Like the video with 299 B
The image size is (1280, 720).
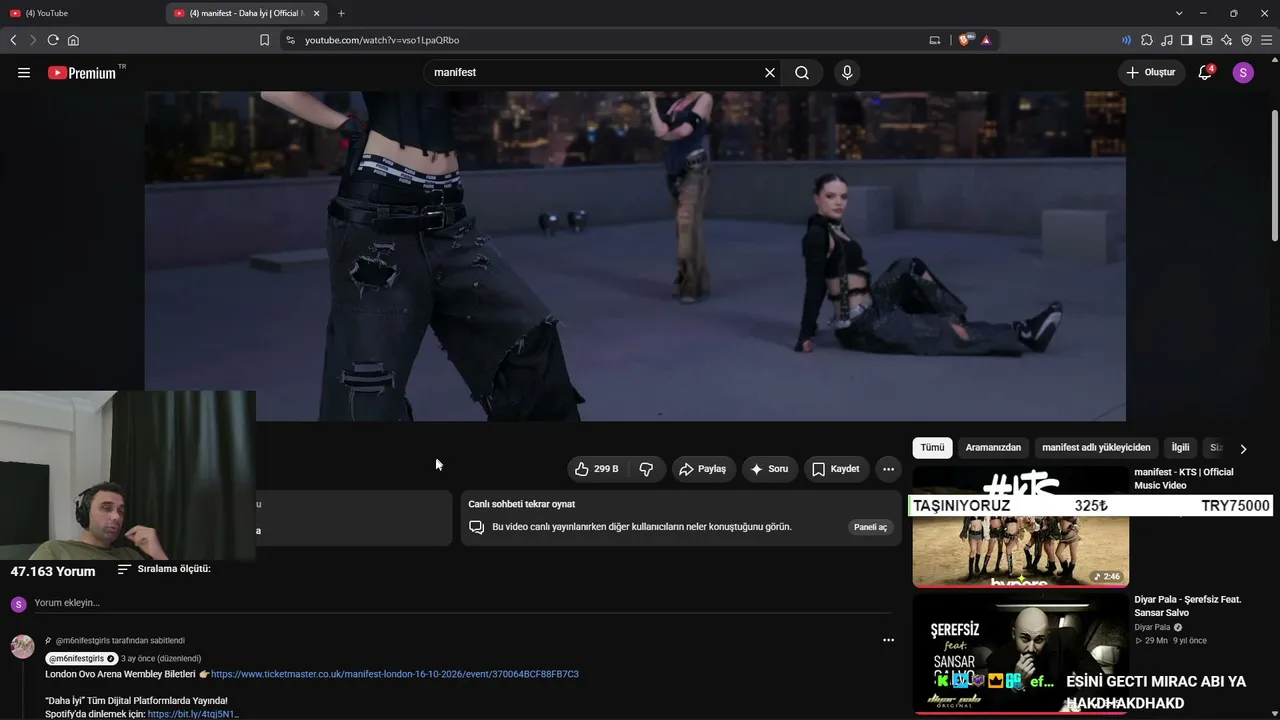(x=597, y=469)
